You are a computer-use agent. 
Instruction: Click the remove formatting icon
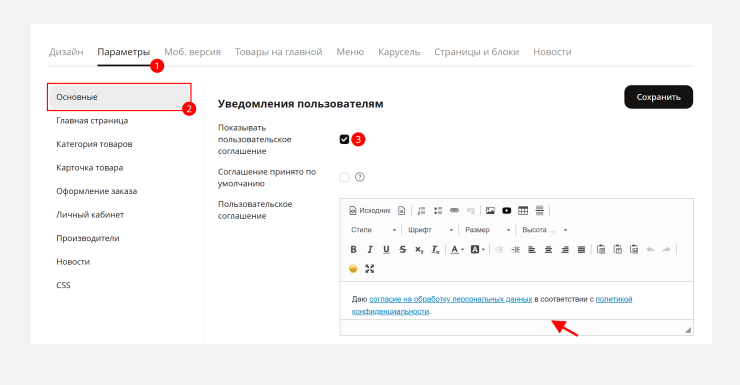435,250
